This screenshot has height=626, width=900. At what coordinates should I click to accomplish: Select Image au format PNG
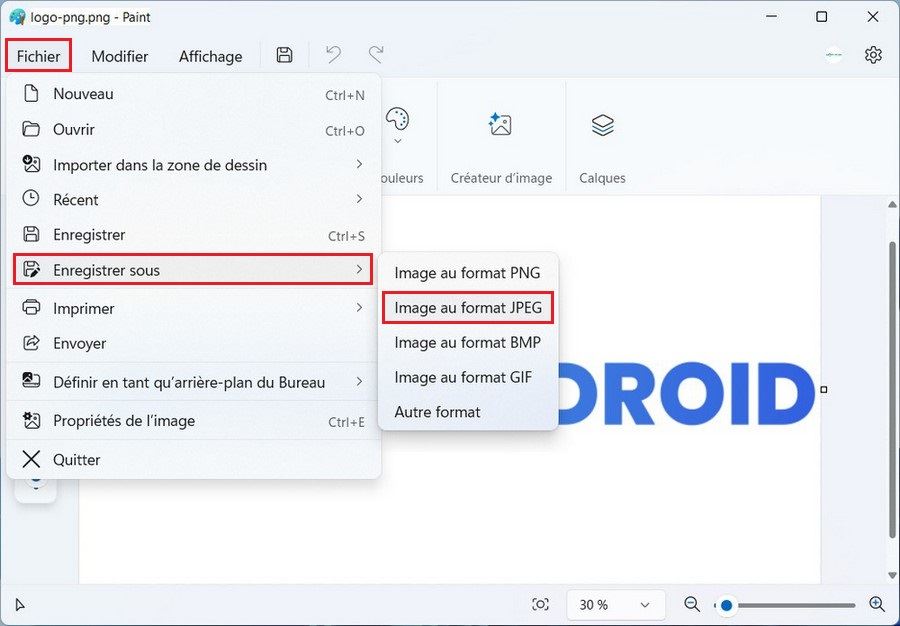pyautogui.click(x=467, y=272)
